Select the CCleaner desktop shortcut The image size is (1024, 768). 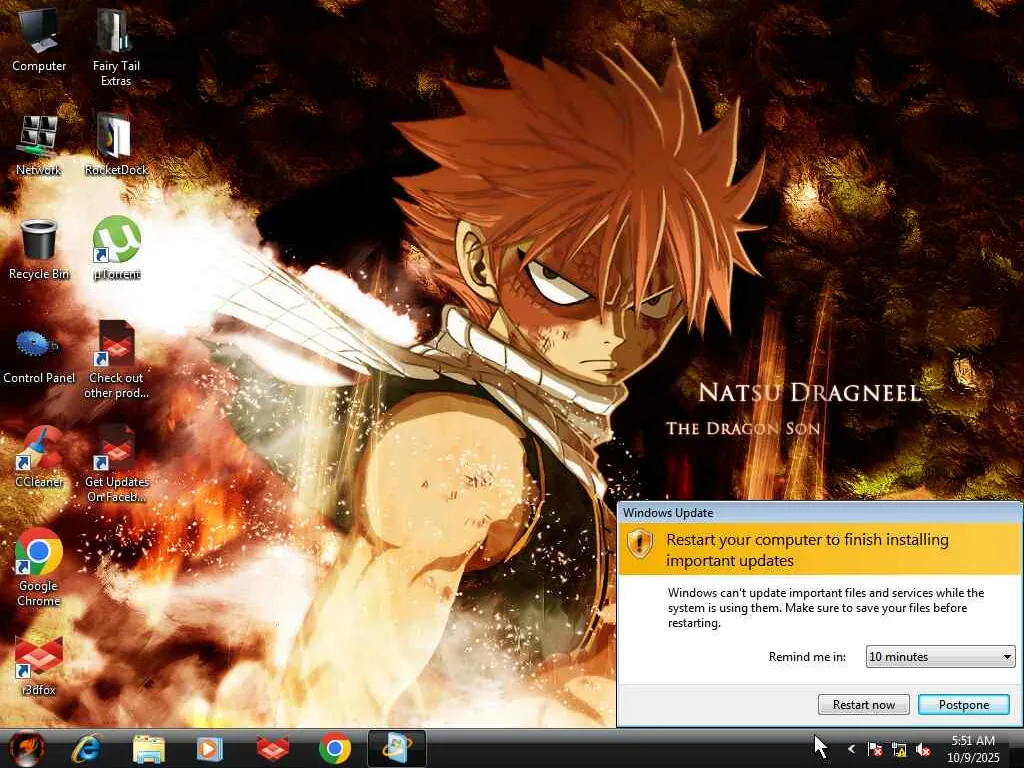pyautogui.click(x=39, y=457)
